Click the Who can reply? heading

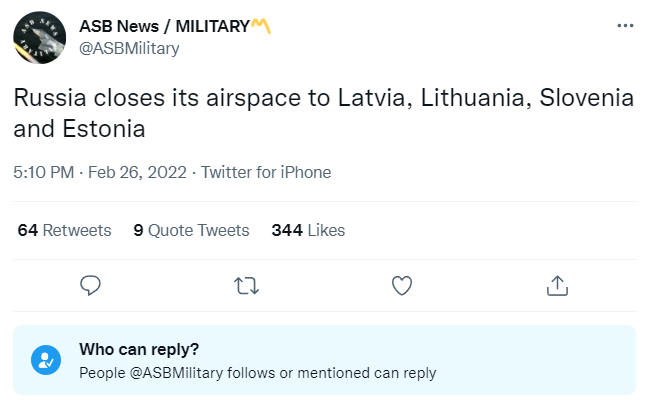click(138, 349)
